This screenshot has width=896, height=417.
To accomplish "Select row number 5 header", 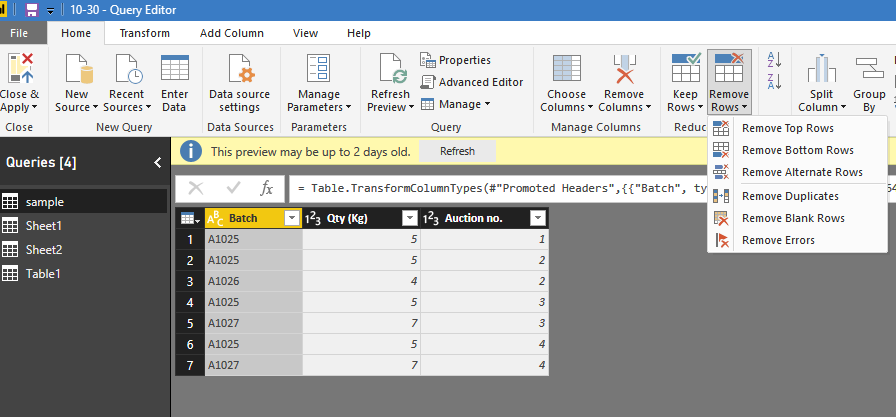I will (190, 323).
